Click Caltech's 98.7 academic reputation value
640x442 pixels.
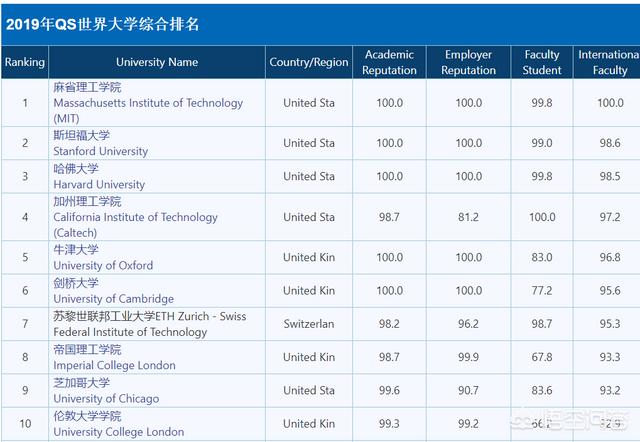[x=389, y=217]
